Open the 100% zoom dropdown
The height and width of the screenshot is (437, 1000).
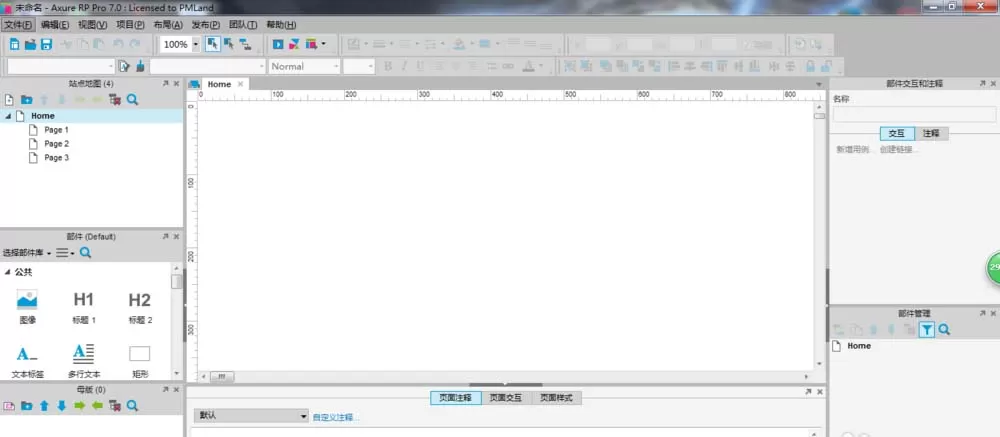[x=195, y=45]
